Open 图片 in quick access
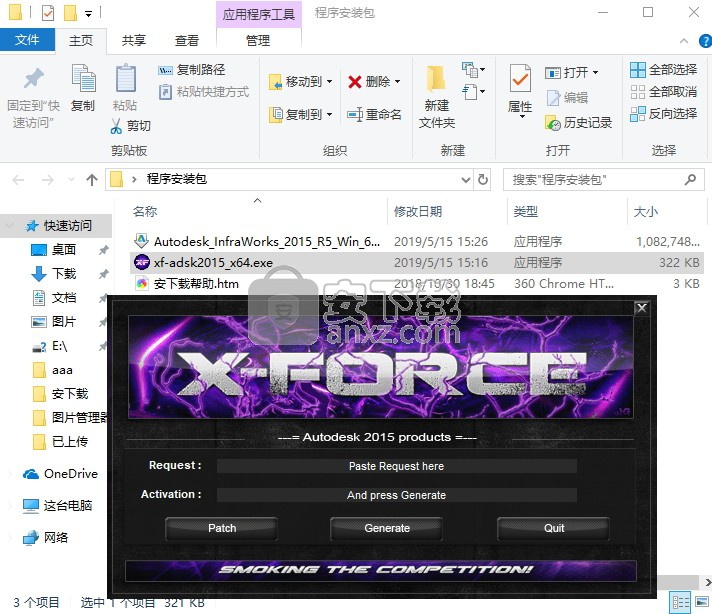 click(x=64, y=322)
